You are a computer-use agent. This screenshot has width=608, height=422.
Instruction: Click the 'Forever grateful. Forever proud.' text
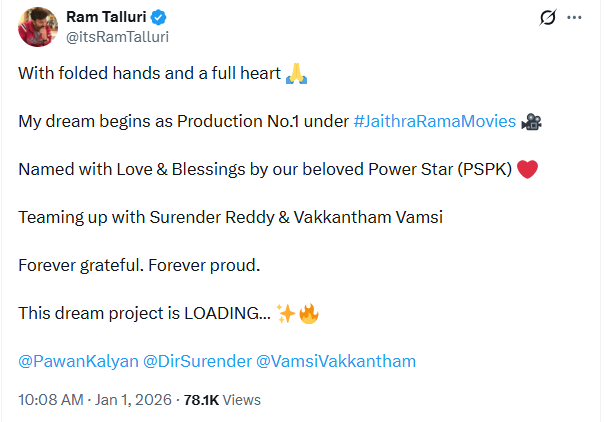click(139, 265)
